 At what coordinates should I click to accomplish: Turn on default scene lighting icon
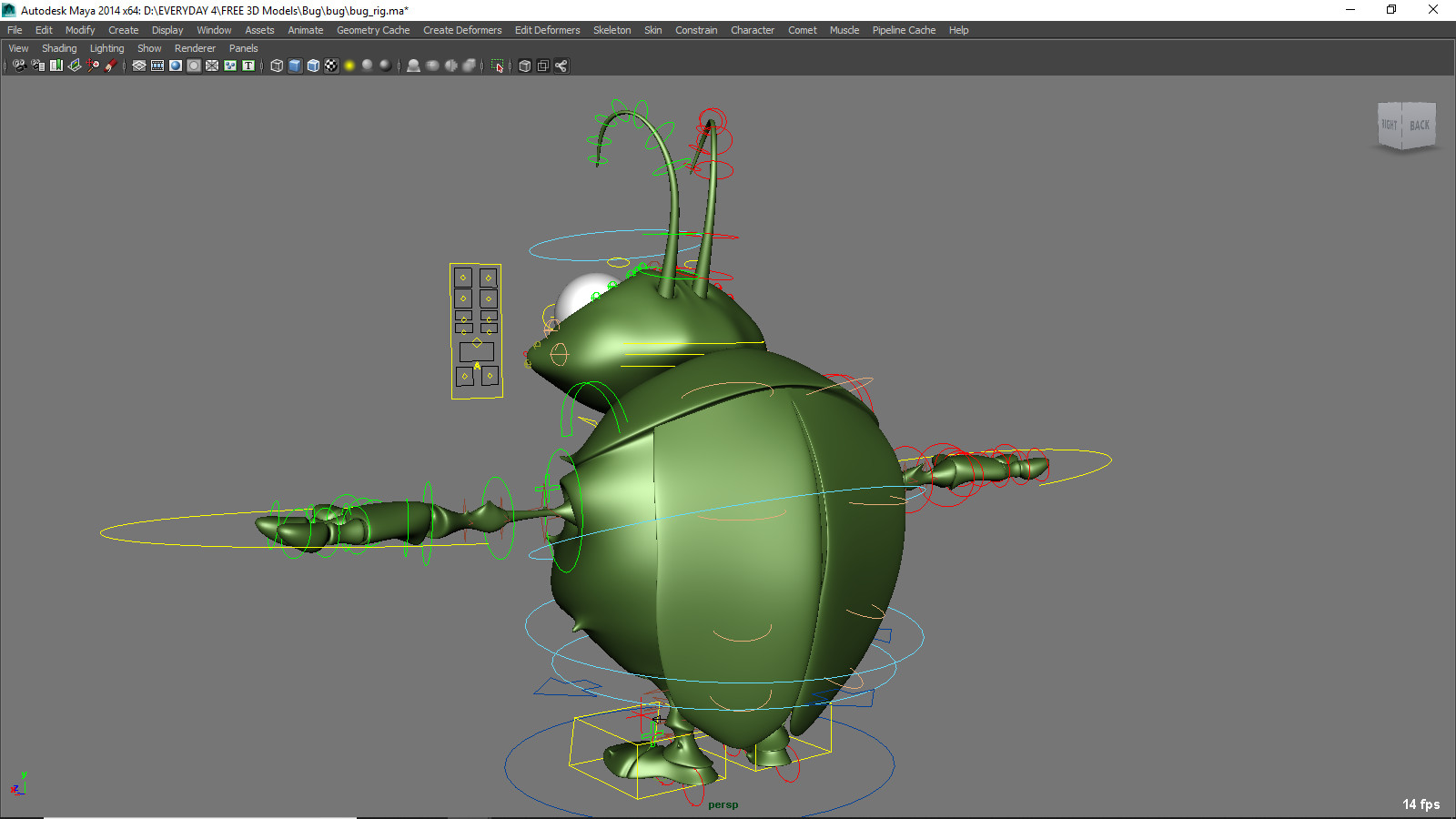point(349,66)
